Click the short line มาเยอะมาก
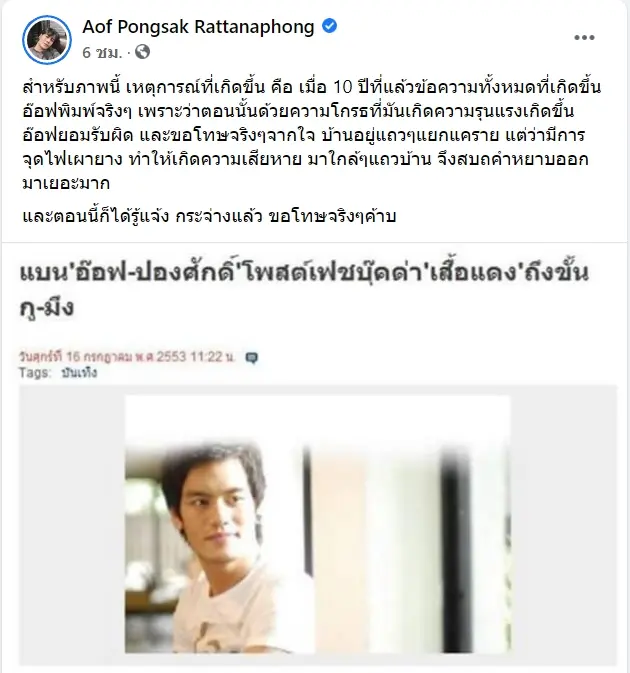This screenshot has width=630, height=673. [x=66, y=184]
